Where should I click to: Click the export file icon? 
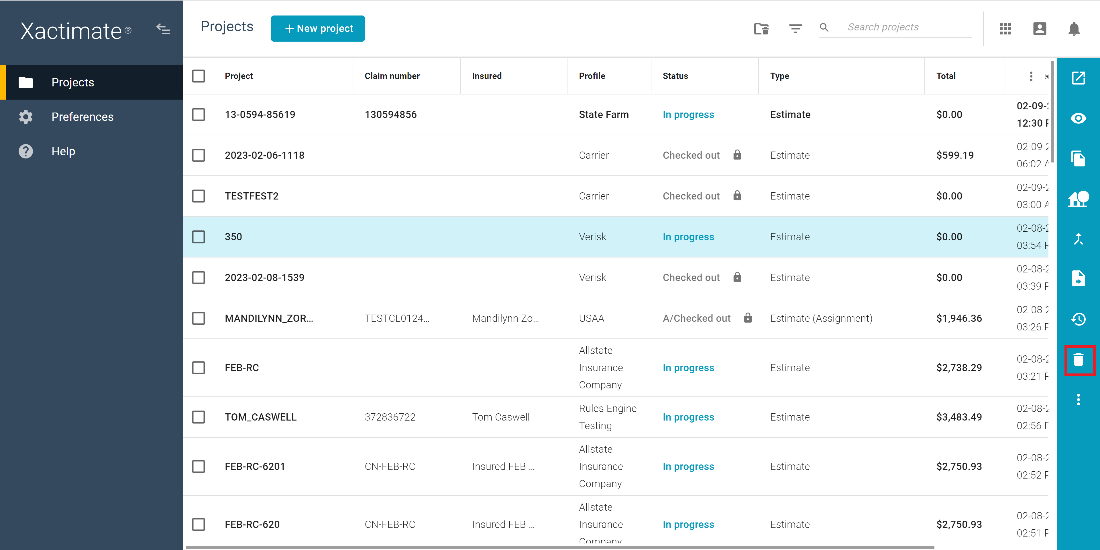point(1078,279)
